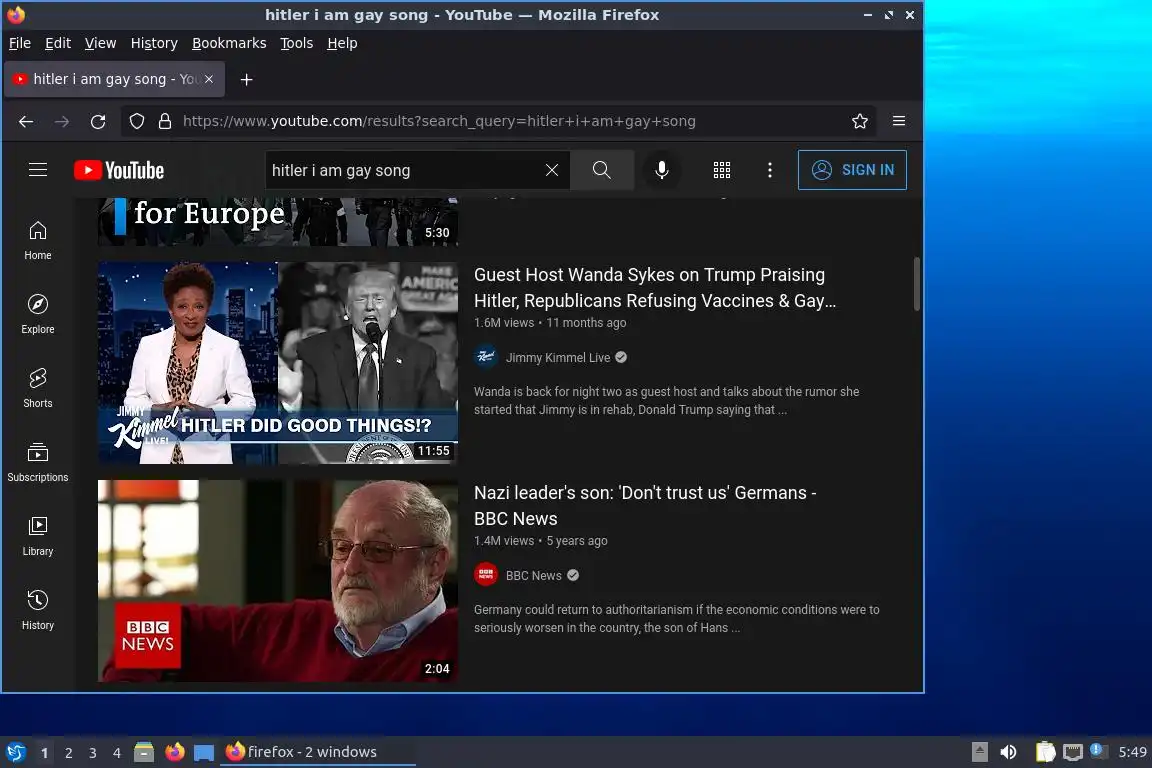Screen dimensions: 1152x768
Task: Visit the Jimmy Kimmel Live channel name
Action: pyautogui.click(x=558, y=357)
